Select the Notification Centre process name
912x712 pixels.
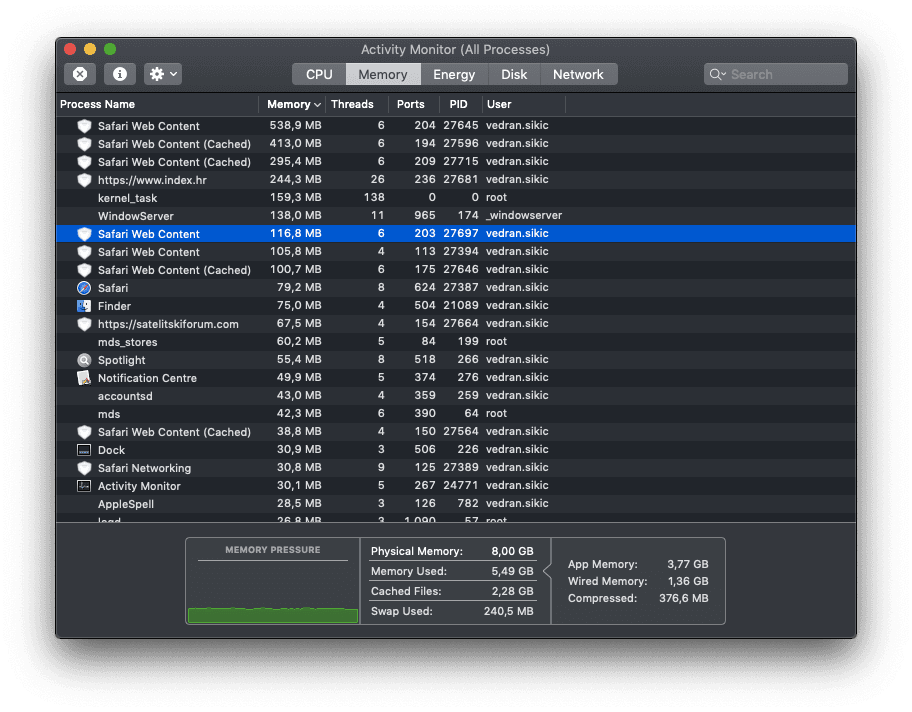coord(147,378)
